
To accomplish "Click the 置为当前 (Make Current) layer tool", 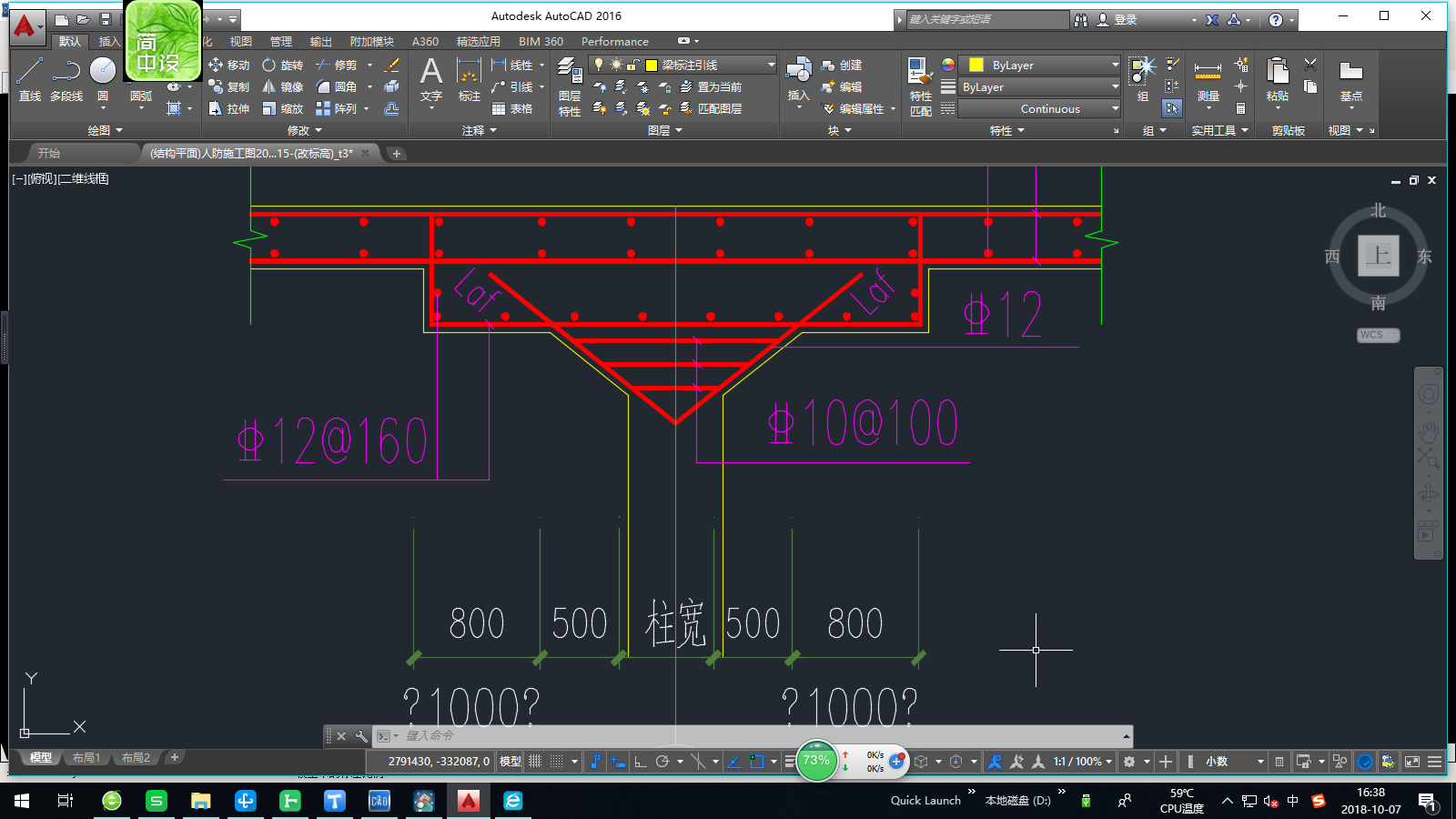I will pyautogui.click(x=711, y=86).
